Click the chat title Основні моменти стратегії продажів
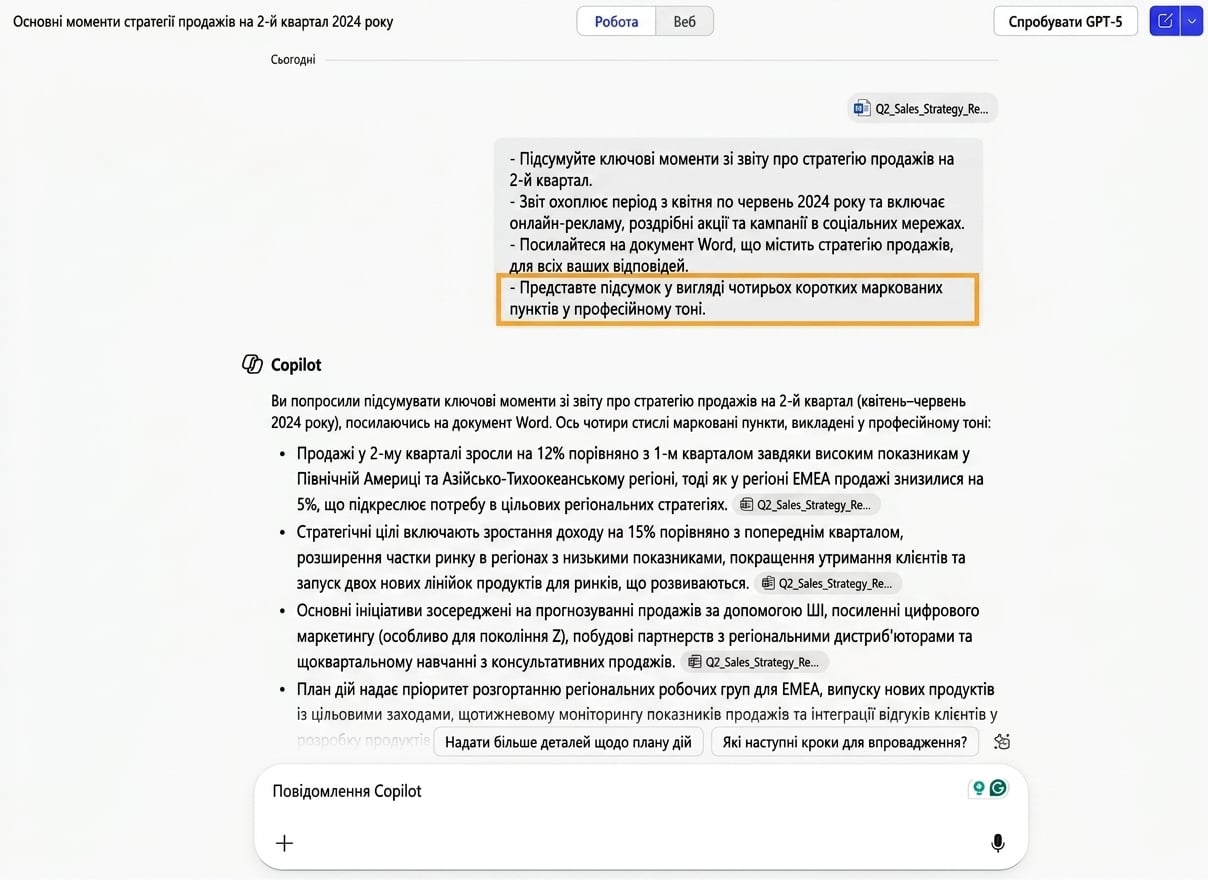Image resolution: width=1208 pixels, height=880 pixels. [x=203, y=21]
